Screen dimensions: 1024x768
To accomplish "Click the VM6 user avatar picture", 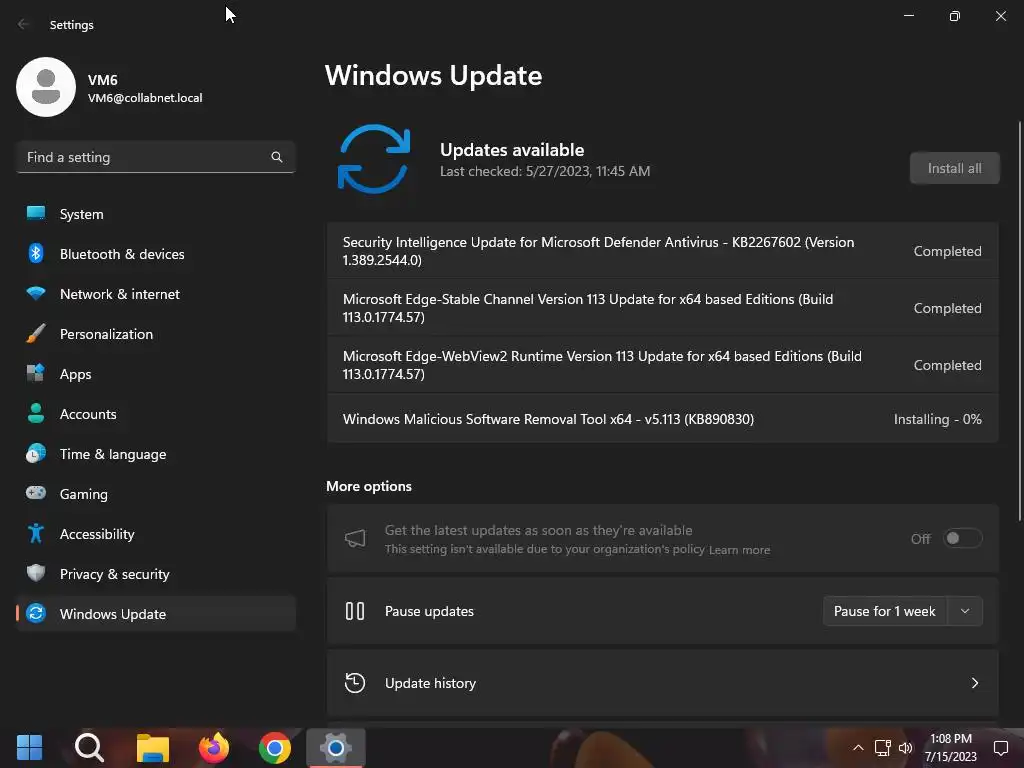I will pyautogui.click(x=46, y=87).
